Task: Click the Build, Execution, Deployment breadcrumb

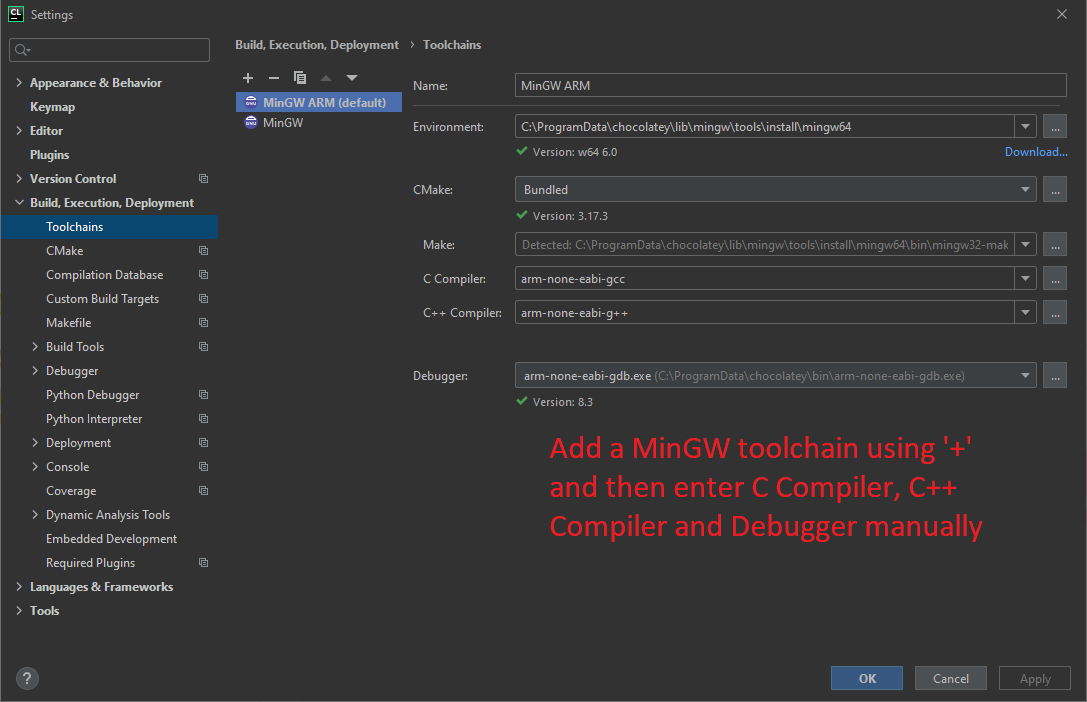Action: point(317,45)
